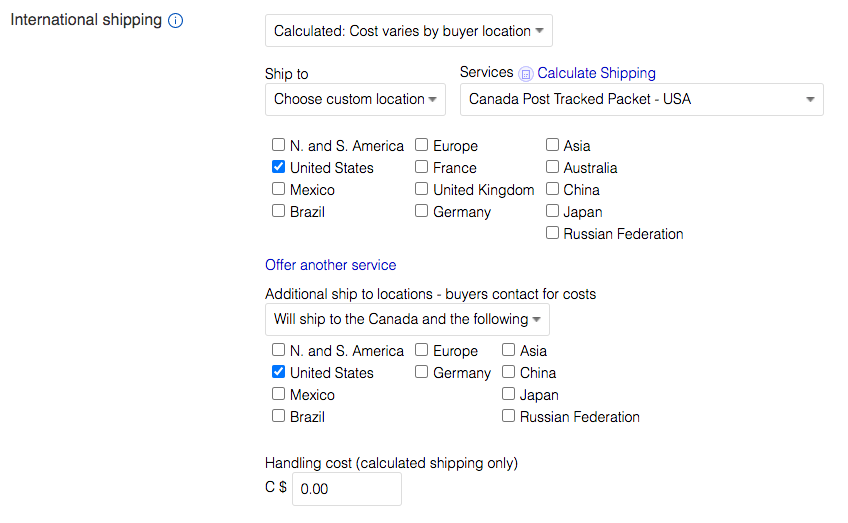The height and width of the screenshot is (523, 848).
Task: Expand the Choose custom location dropdown
Action: [355, 99]
